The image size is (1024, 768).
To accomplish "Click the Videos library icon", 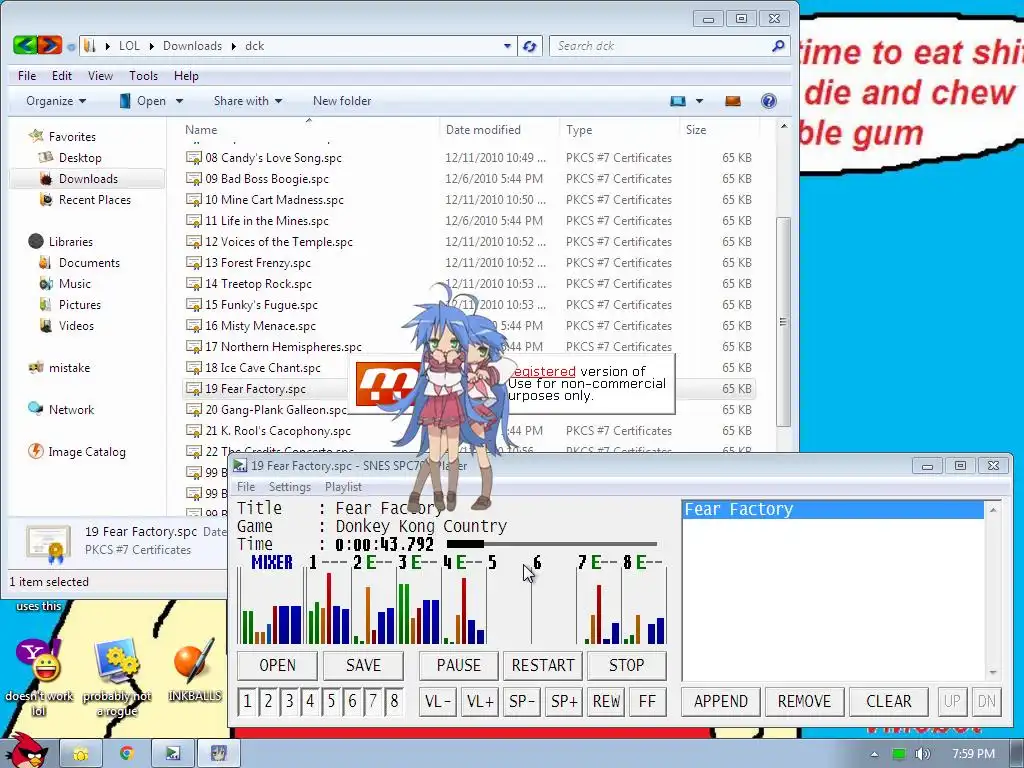I will coord(45,325).
